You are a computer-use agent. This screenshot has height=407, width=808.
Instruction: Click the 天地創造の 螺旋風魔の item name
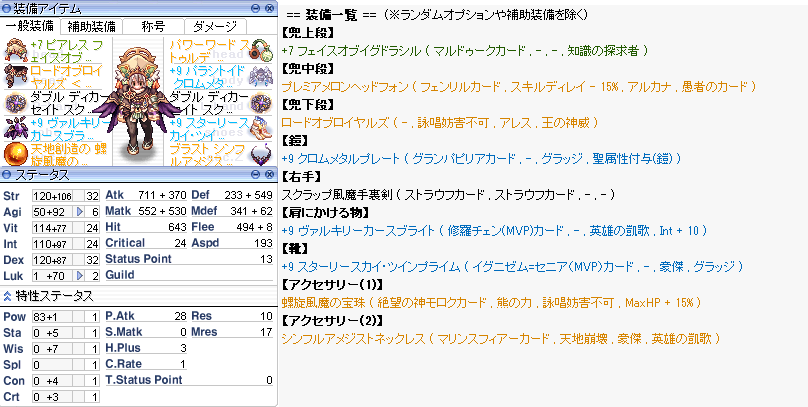(x=68, y=155)
